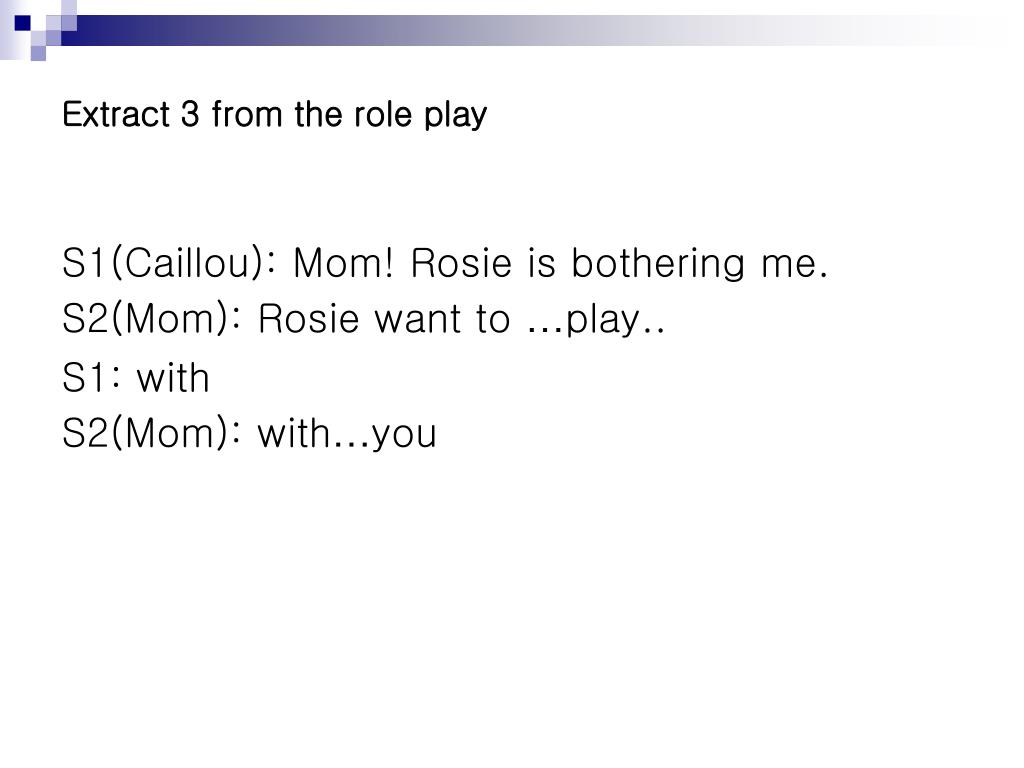Select the phrase "role play" in the title
The image size is (1024, 768).
(x=421, y=116)
